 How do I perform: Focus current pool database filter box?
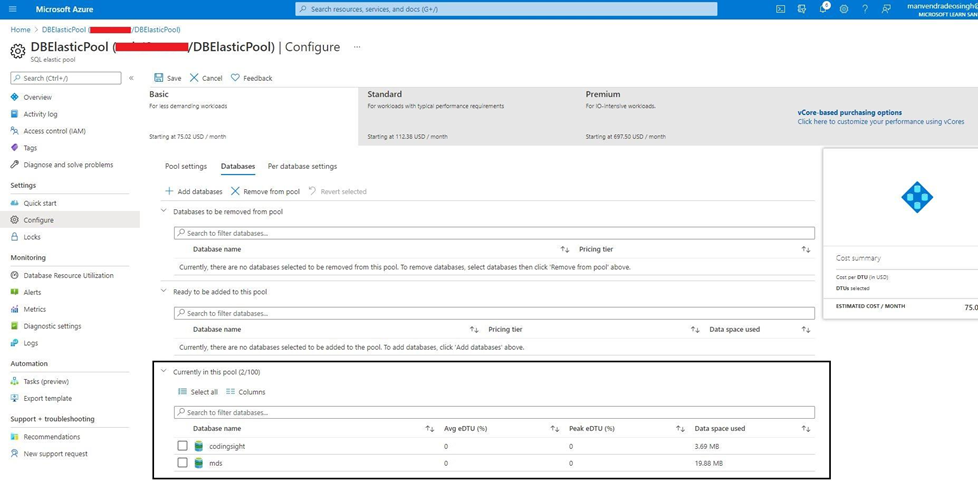(x=495, y=413)
